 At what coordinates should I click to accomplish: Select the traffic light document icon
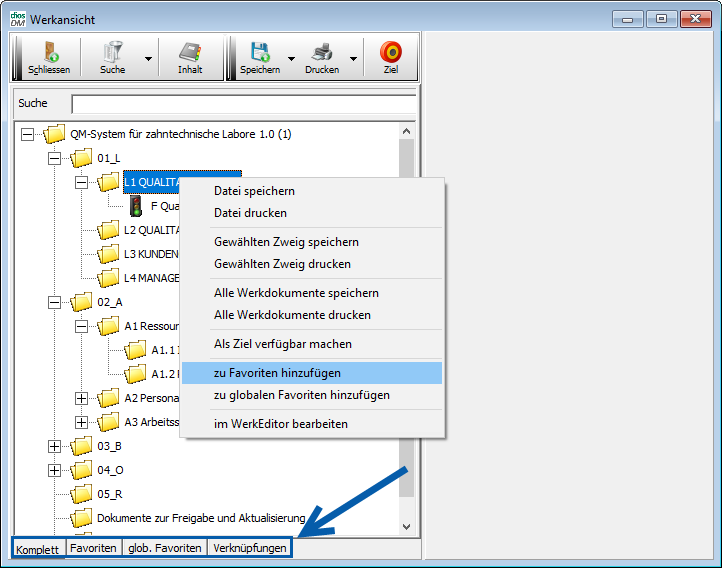tap(135, 206)
